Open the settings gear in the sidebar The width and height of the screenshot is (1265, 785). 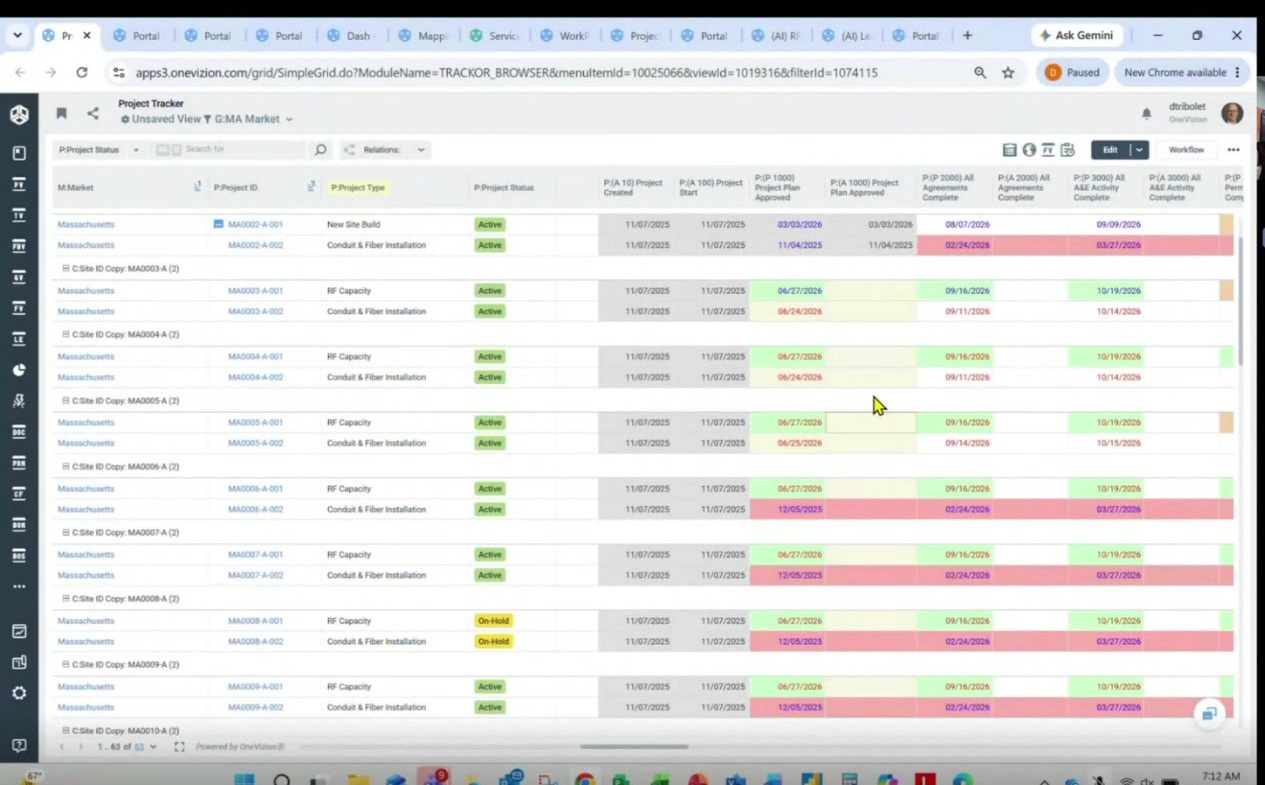coord(19,693)
